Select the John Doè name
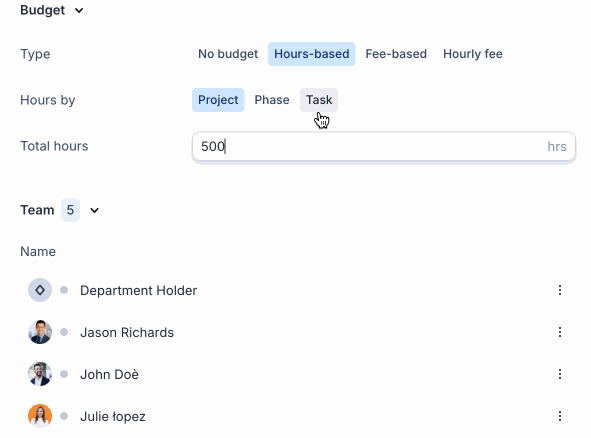 tap(109, 374)
